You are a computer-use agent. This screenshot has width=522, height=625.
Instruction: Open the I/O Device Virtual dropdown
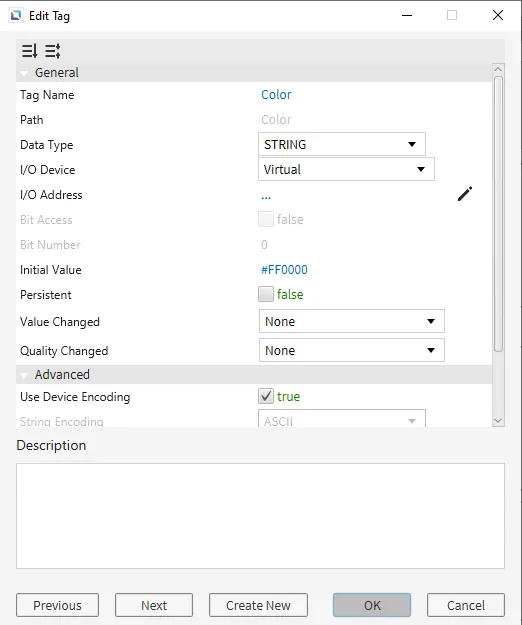coord(346,169)
